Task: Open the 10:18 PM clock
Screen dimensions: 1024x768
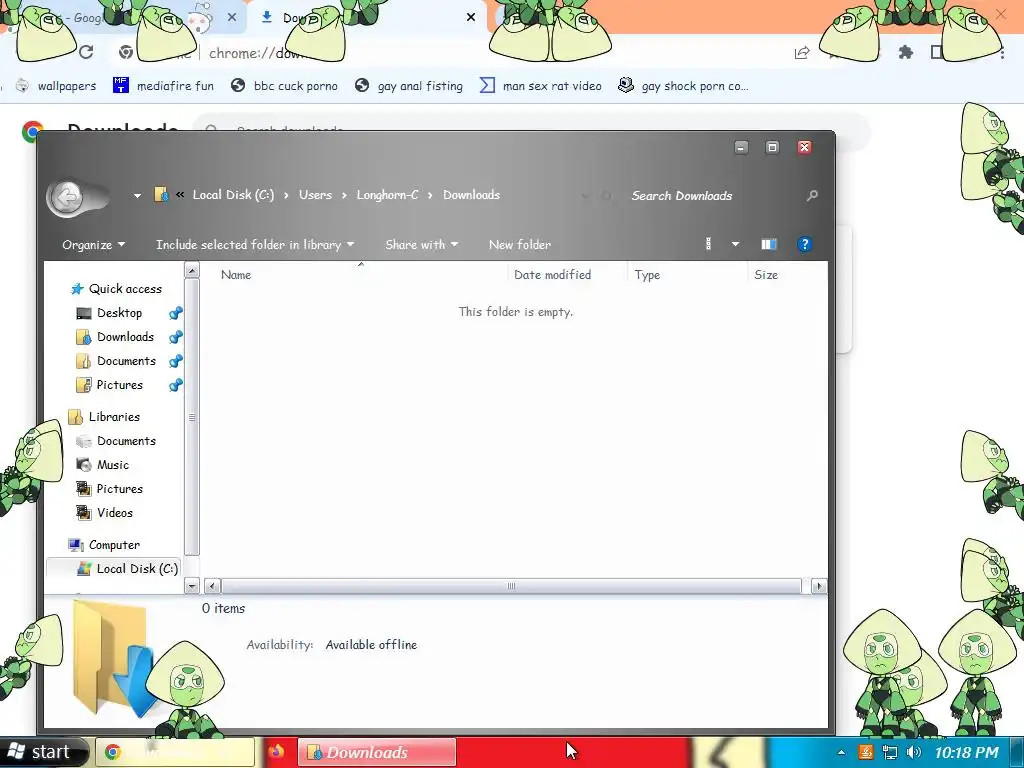Action: pyautogui.click(x=967, y=752)
